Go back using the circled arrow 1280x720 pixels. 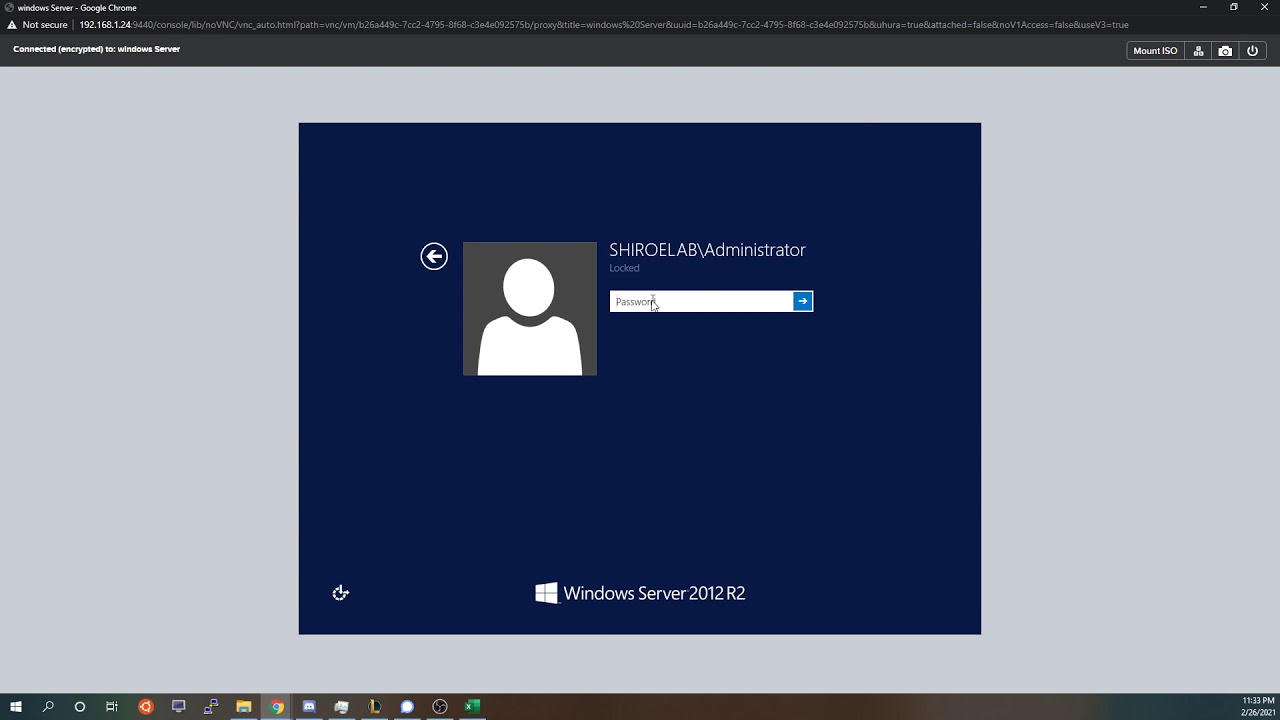pyautogui.click(x=434, y=257)
